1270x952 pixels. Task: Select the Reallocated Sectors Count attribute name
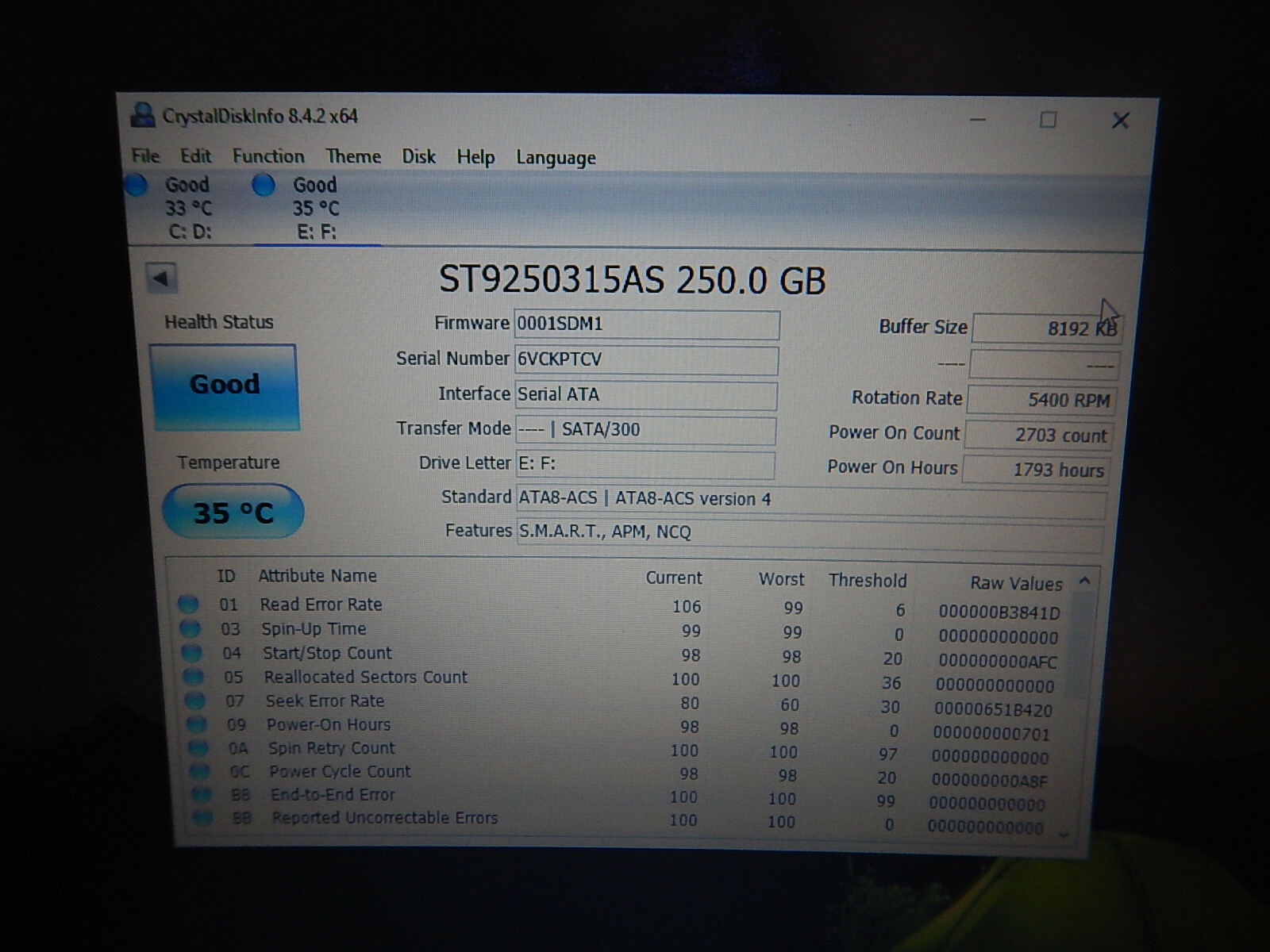pos(366,678)
